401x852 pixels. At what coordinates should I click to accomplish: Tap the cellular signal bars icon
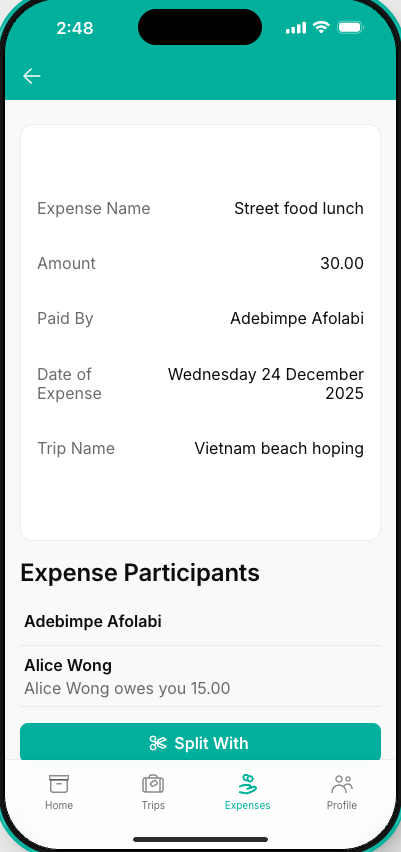[x=296, y=28]
